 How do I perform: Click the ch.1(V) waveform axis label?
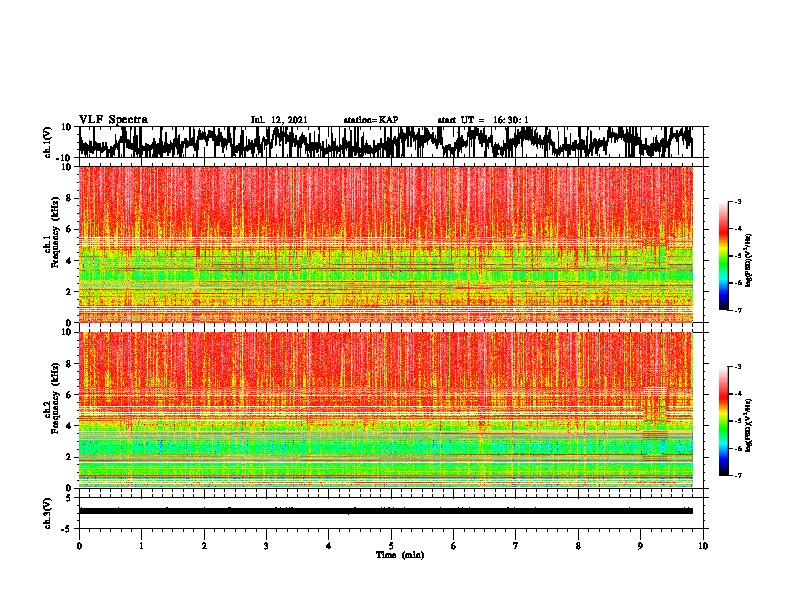click(x=48, y=142)
